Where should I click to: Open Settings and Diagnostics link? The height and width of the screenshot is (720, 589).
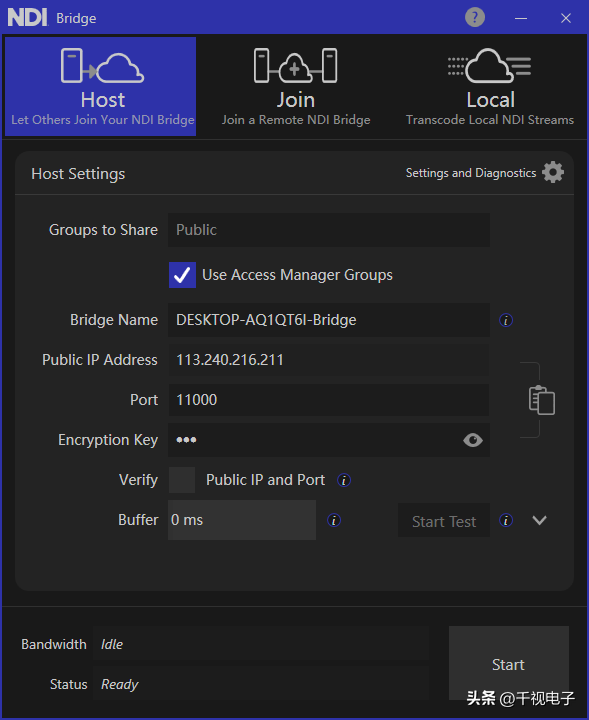click(471, 173)
